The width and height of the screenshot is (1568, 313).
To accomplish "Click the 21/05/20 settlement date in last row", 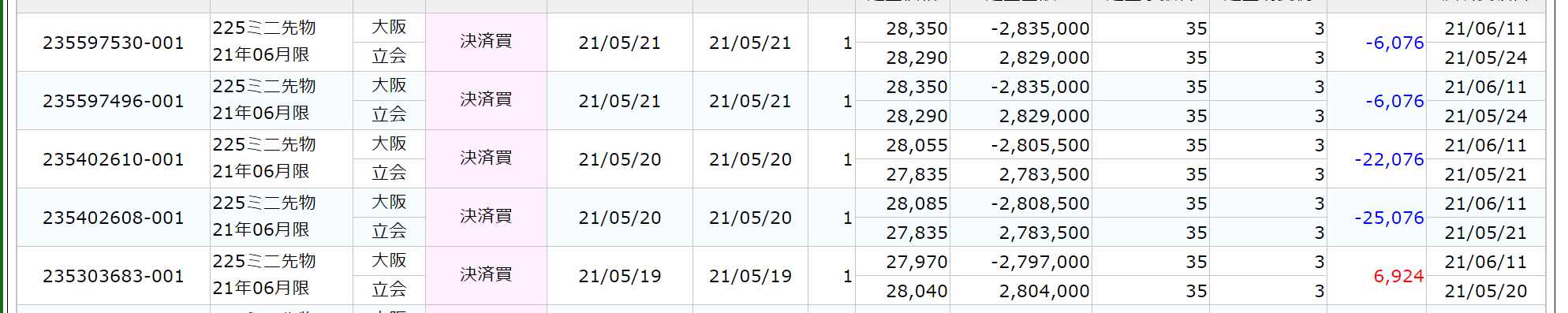I will click(x=1486, y=291).
